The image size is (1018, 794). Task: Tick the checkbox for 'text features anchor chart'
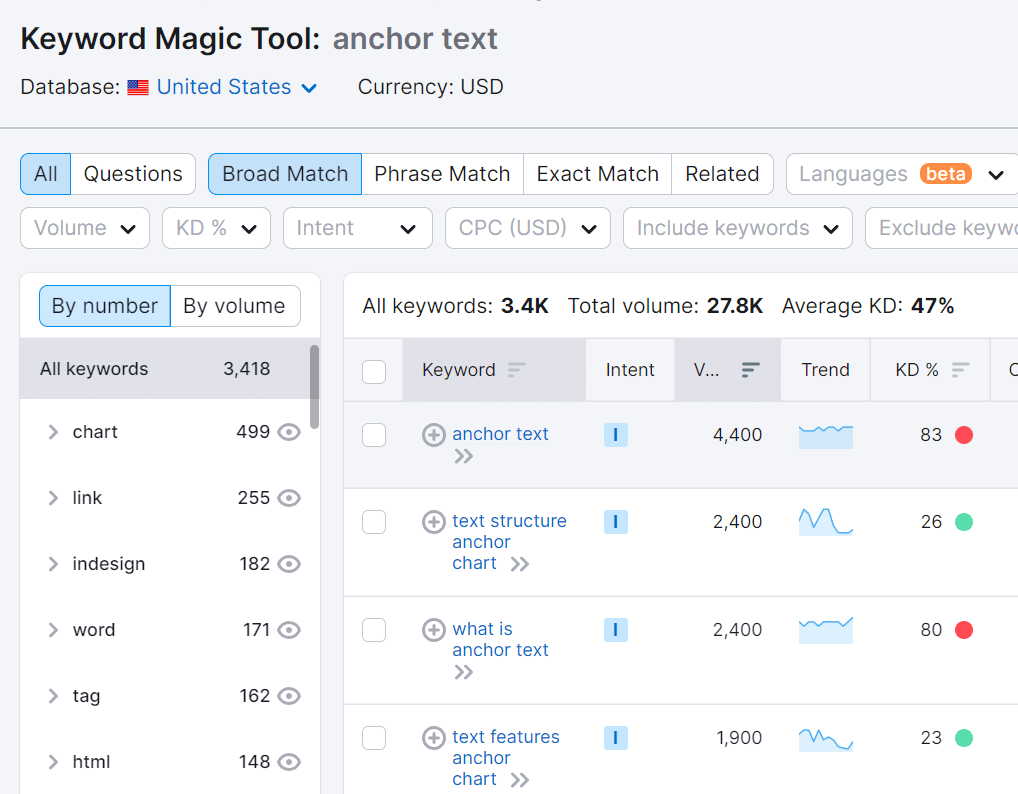374,738
